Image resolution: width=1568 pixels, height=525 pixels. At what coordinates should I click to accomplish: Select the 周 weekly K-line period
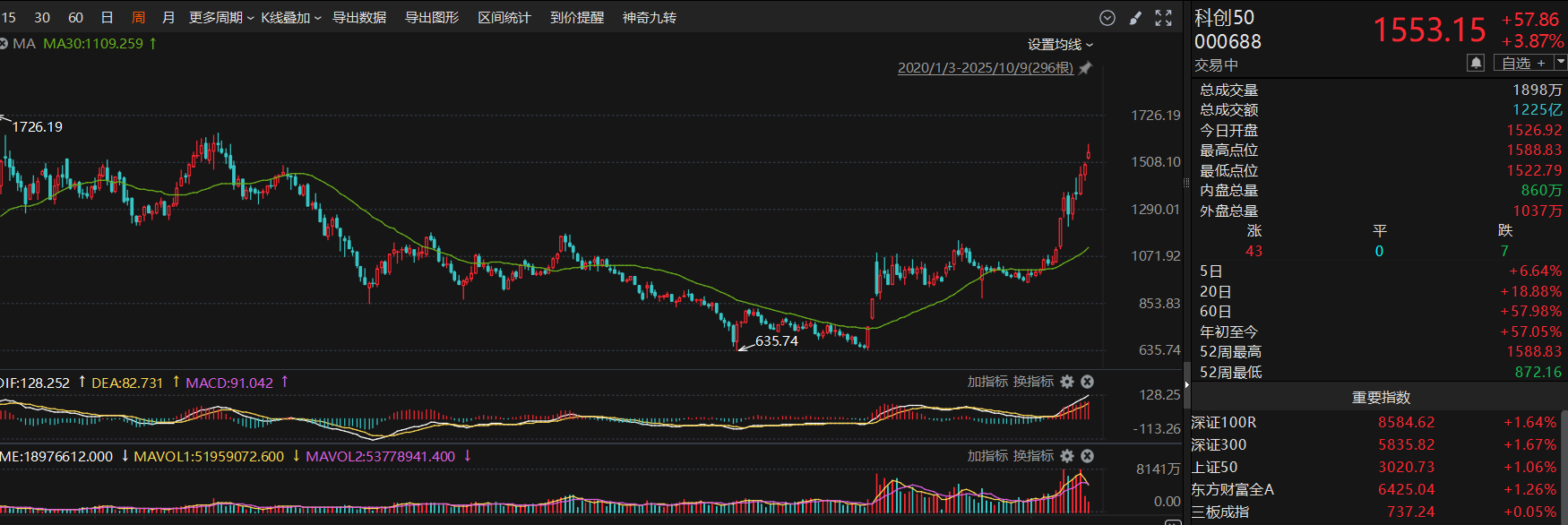click(x=138, y=18)
